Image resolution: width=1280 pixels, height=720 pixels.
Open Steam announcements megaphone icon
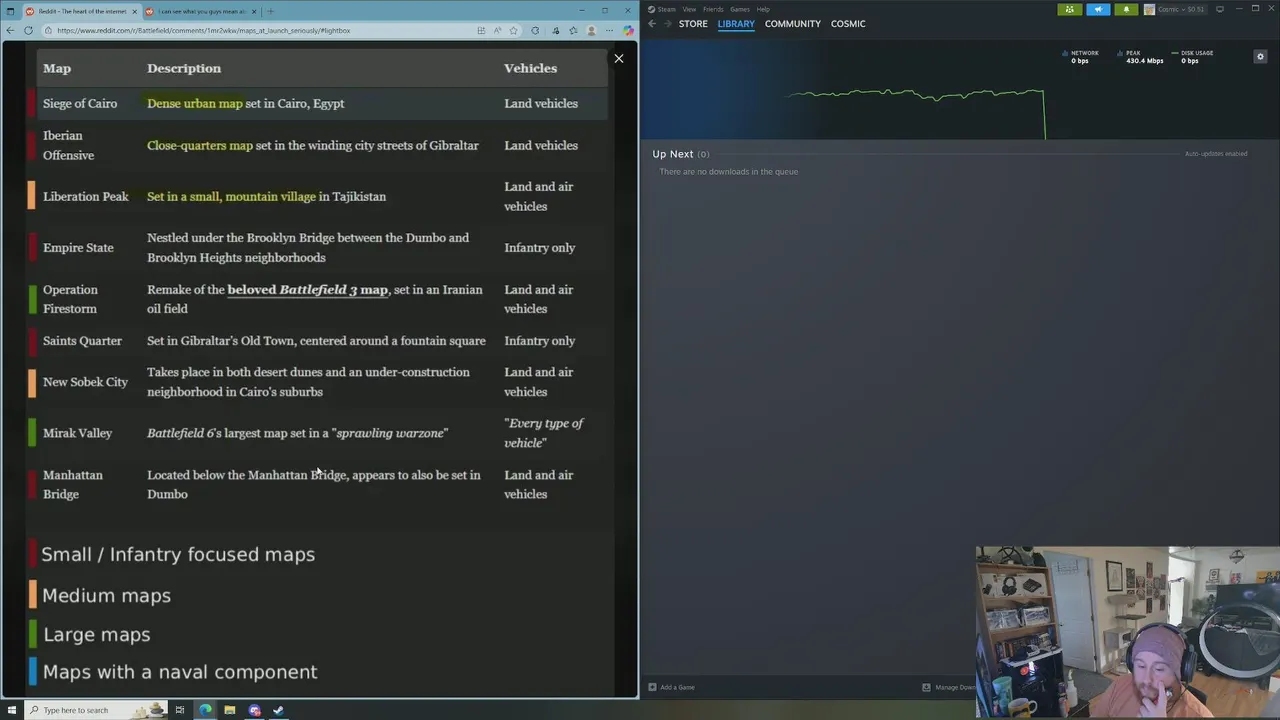click(x=1098, y=9)
